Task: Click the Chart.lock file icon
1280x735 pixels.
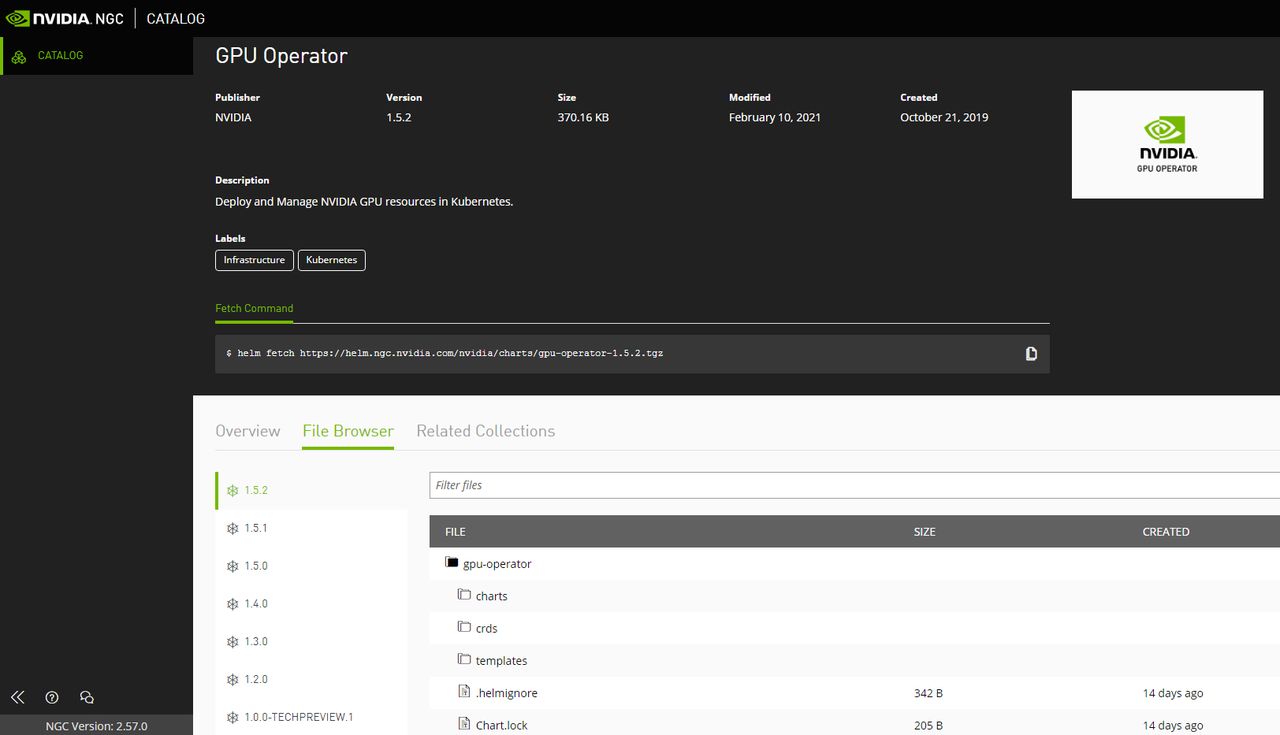Action: pos(464,724)
